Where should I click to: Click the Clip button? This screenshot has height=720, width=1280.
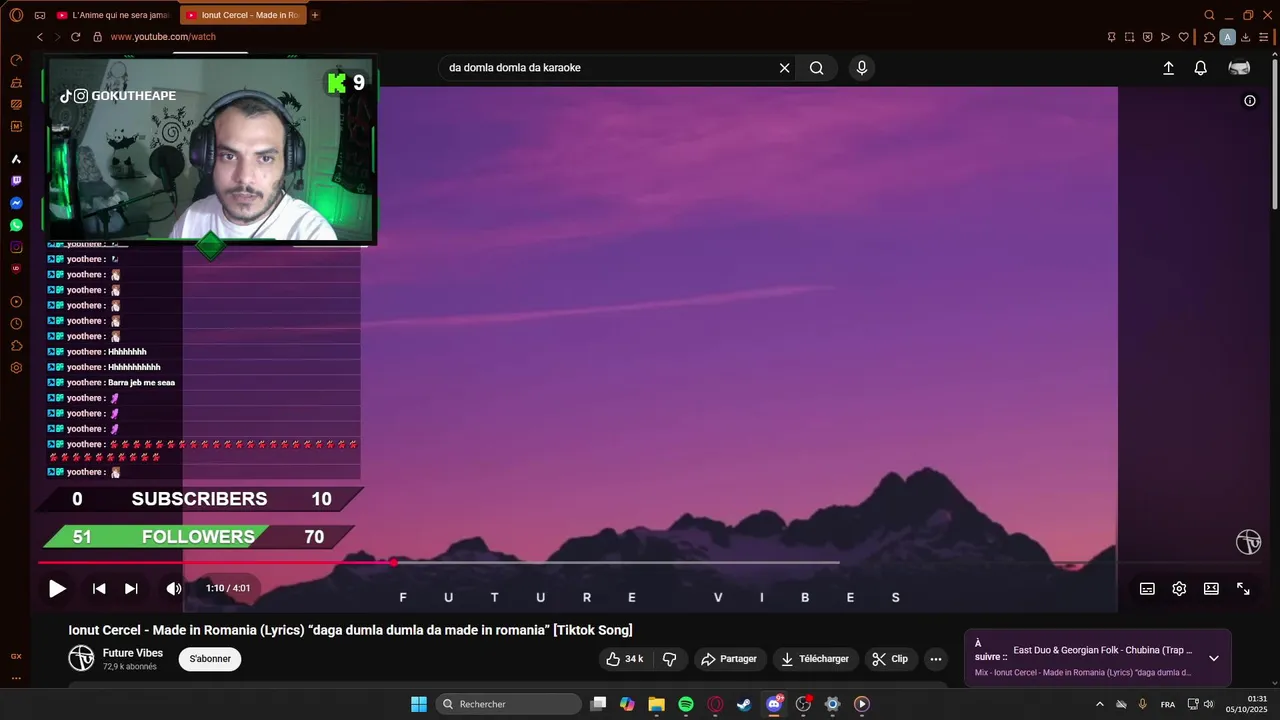click(890, 659)
